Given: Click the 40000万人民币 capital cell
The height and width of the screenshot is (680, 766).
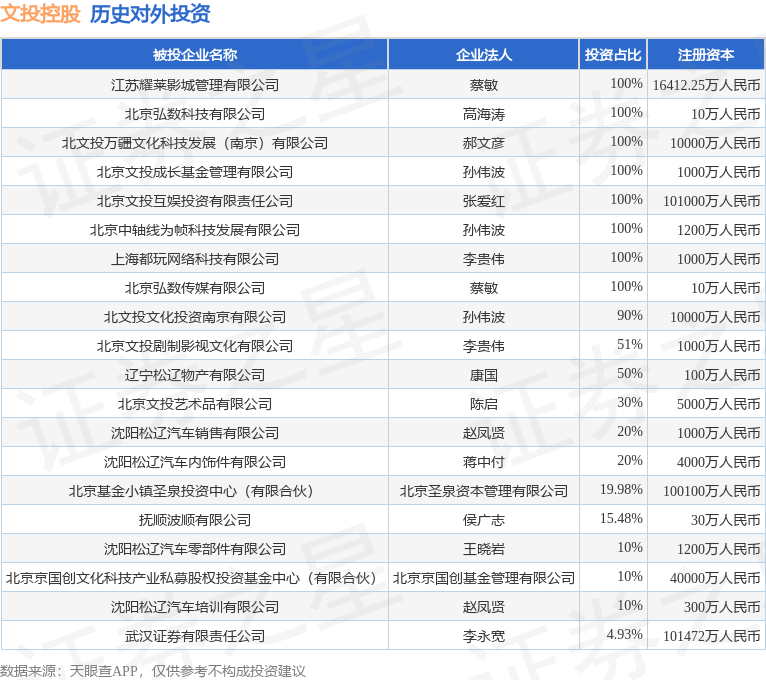Looking at the screenshot, I should point(706,578).
